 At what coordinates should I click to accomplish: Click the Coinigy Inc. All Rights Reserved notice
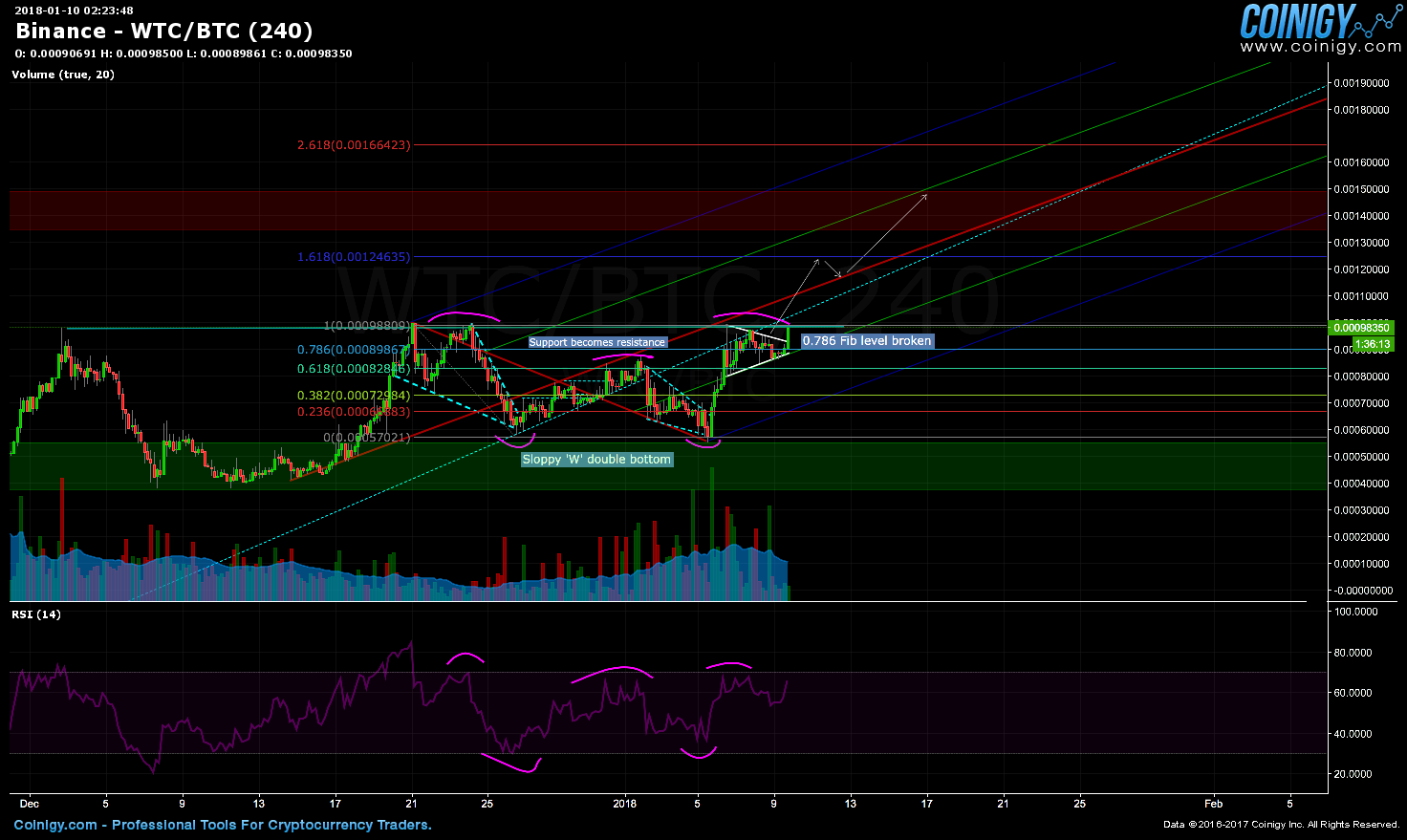(x=1282, y=825)
